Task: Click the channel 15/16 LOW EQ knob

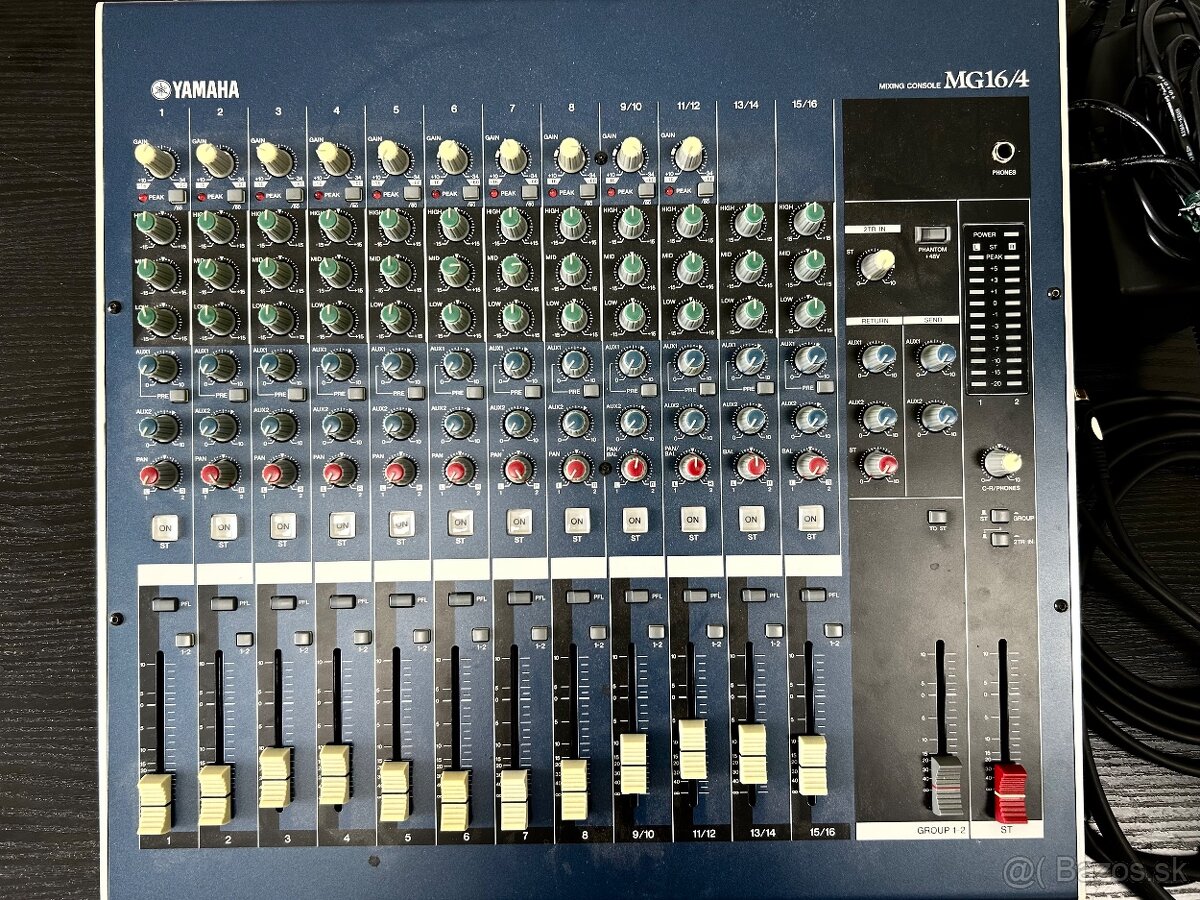Action: [x=808, y=312]
